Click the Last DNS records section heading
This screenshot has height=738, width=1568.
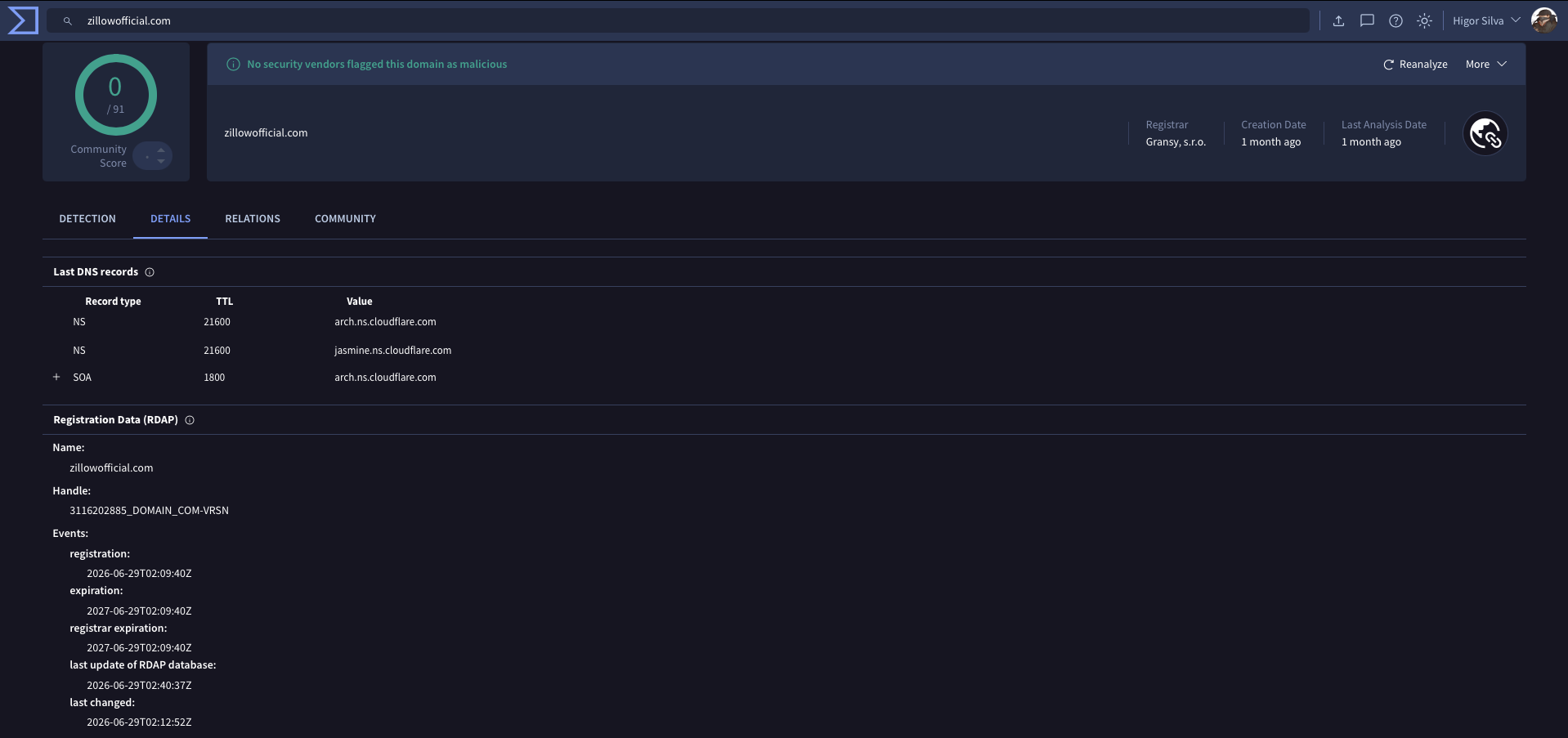96,272
